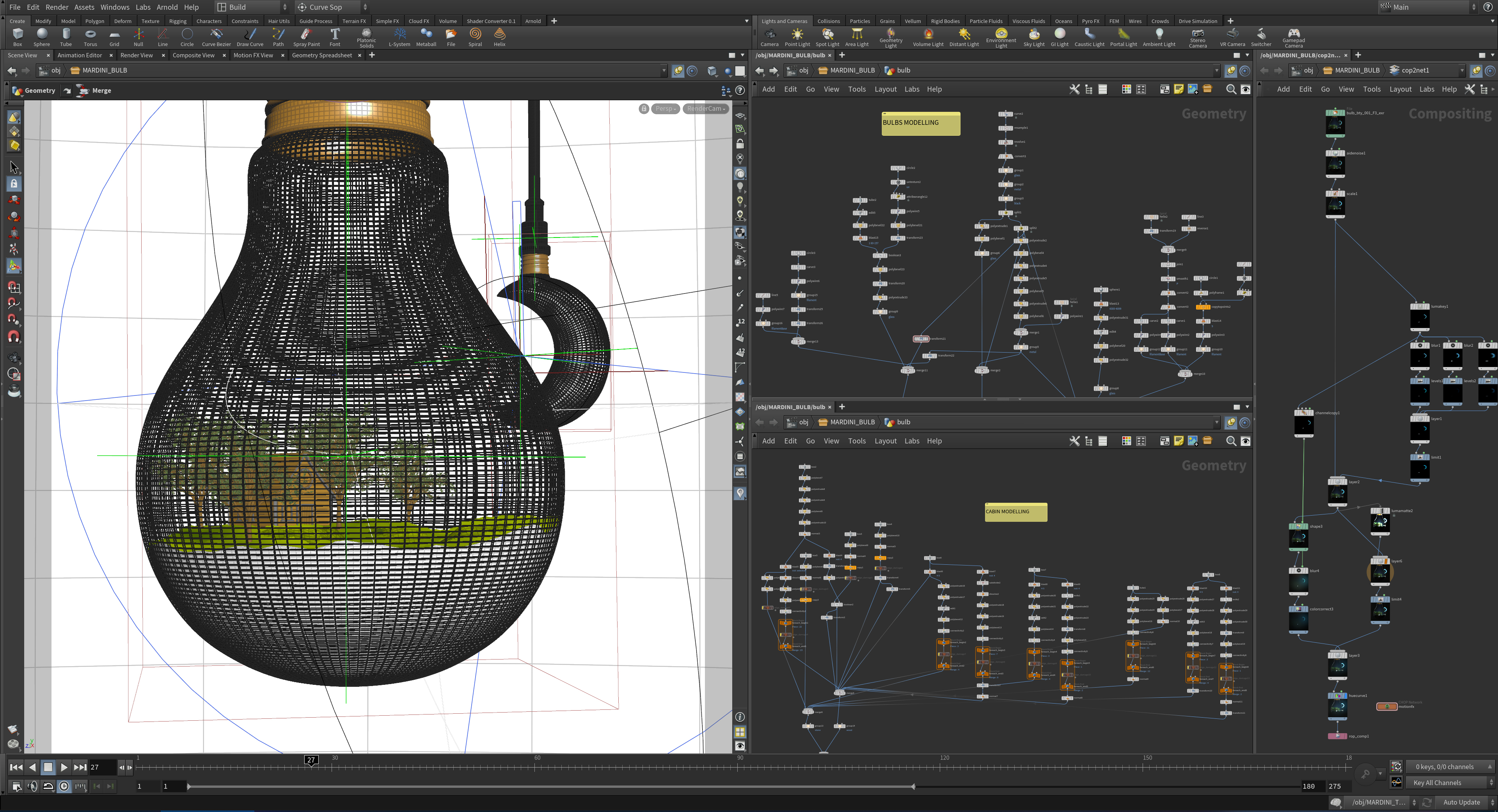Select the BULBS MODELLING sticky note

tap(921, 123)
